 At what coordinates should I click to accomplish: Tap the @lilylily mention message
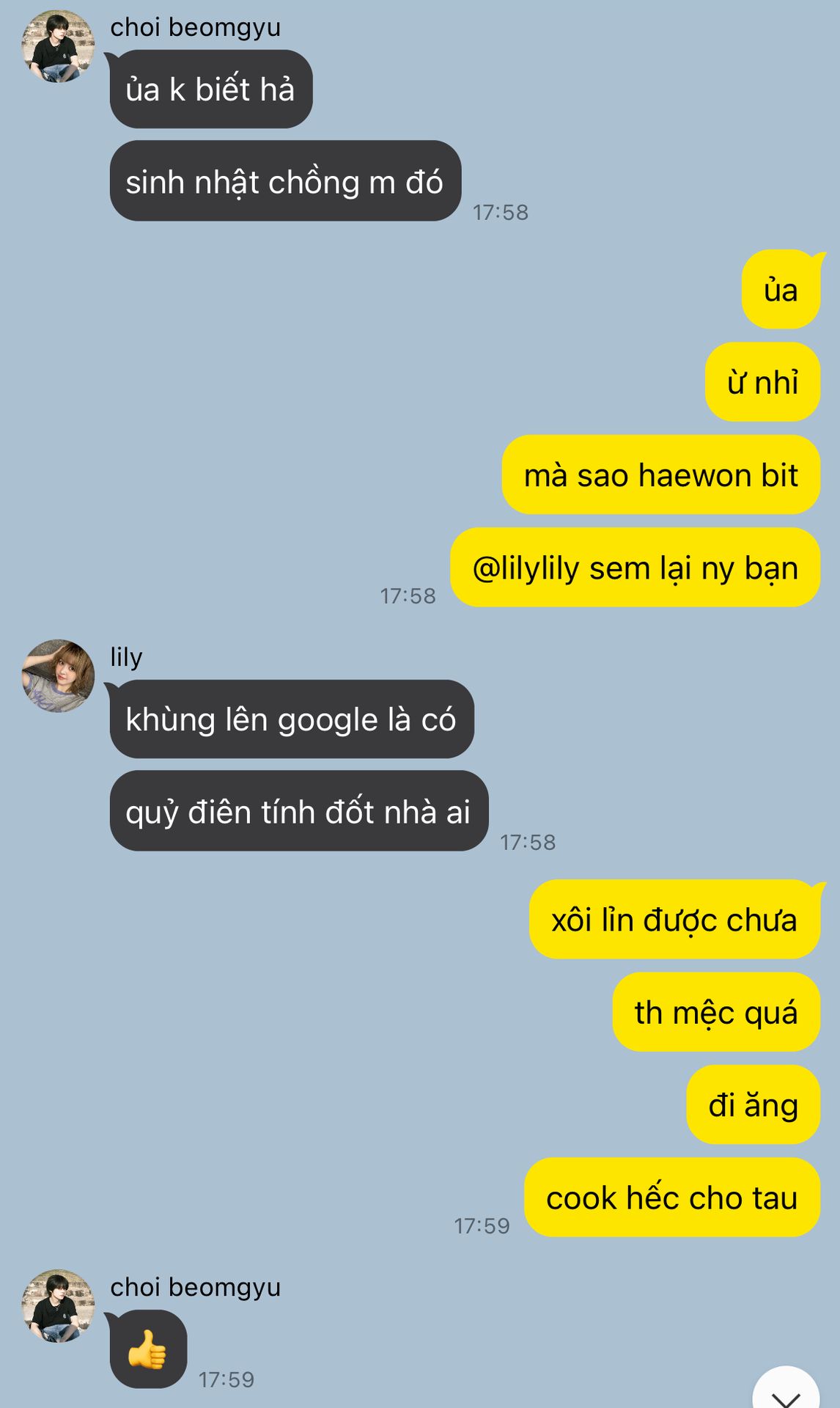click(x=635, y=568)
